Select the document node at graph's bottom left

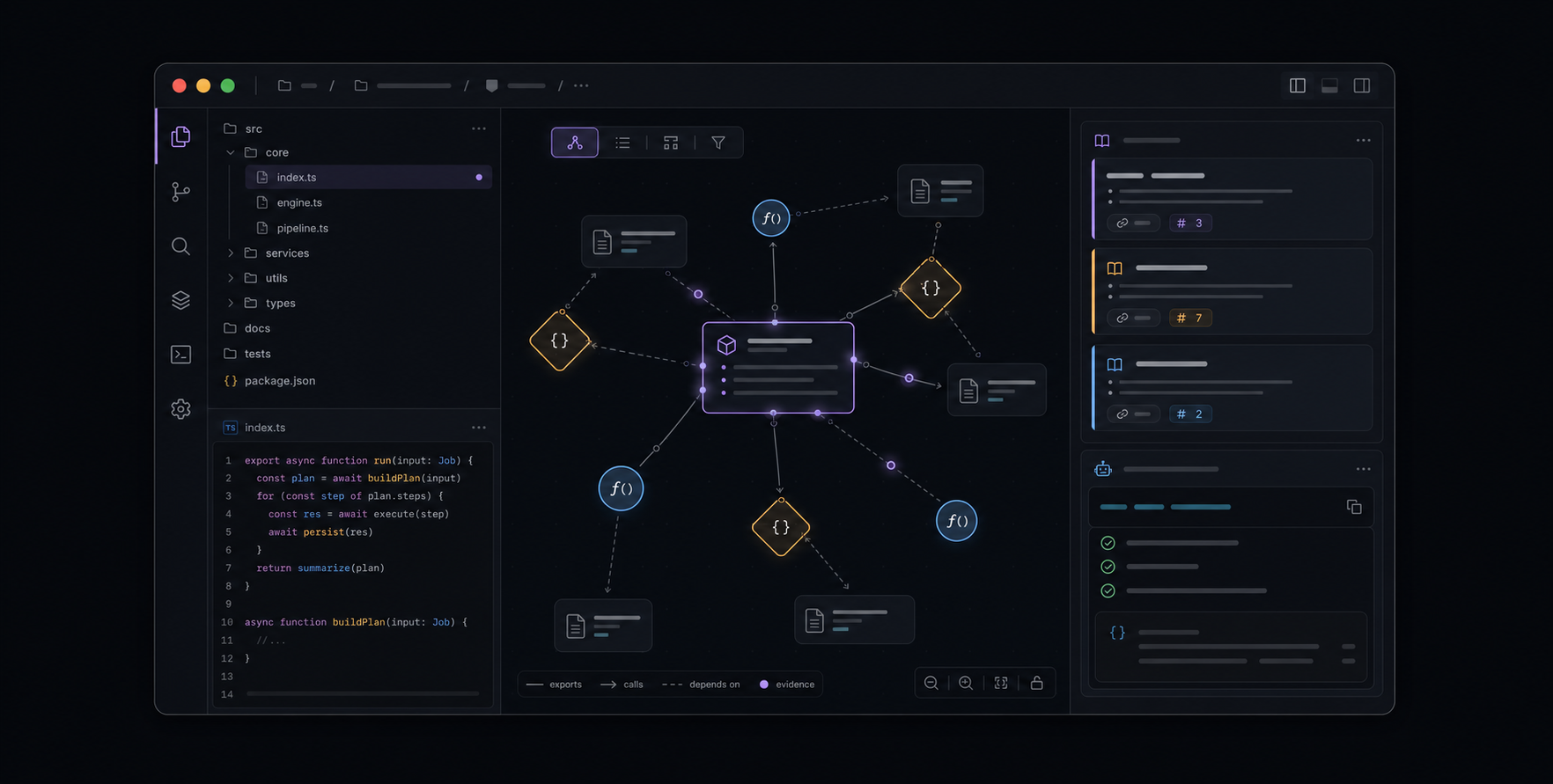coord(603,626)
